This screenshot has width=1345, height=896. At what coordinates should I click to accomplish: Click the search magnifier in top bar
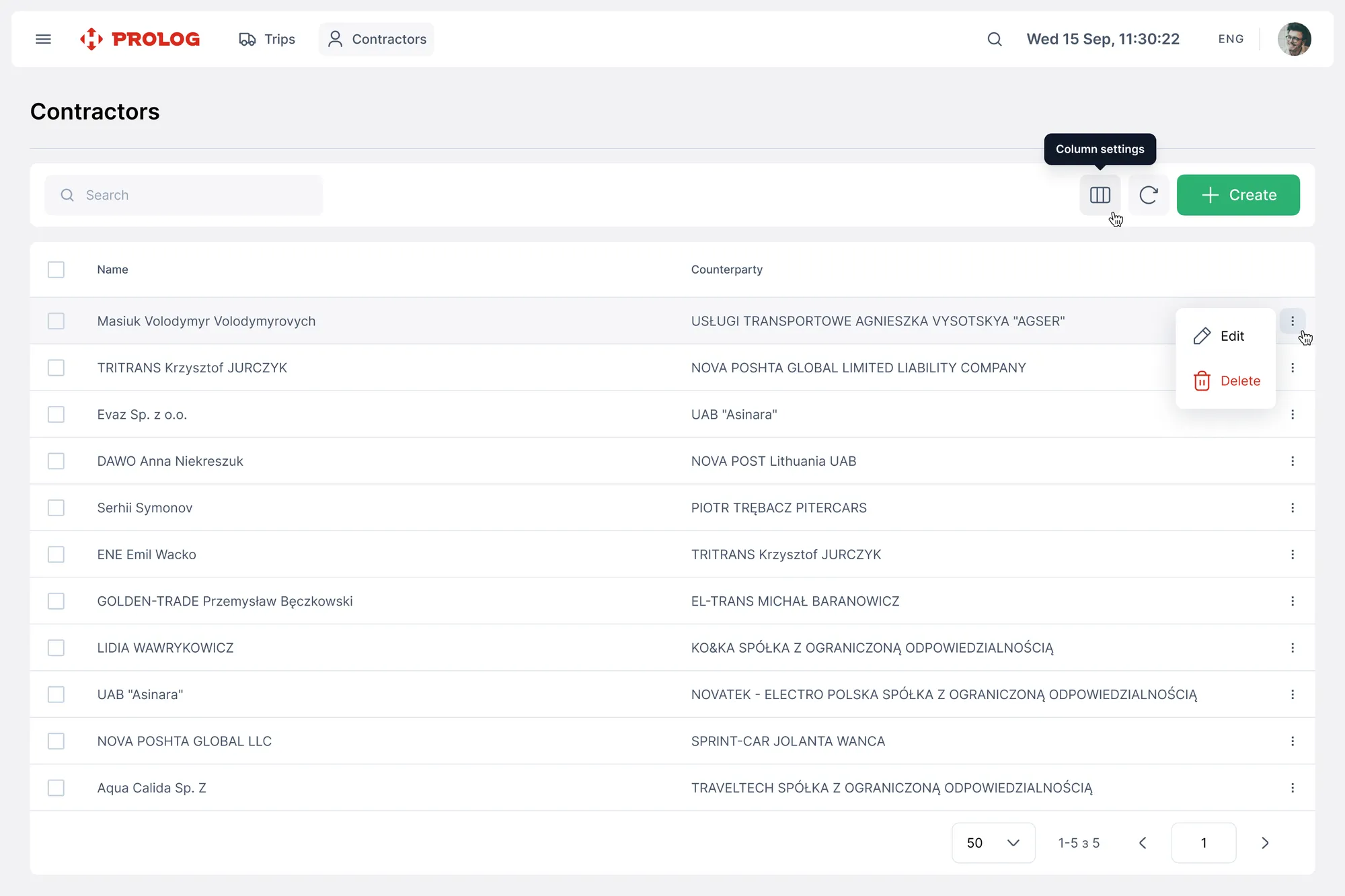994,39
